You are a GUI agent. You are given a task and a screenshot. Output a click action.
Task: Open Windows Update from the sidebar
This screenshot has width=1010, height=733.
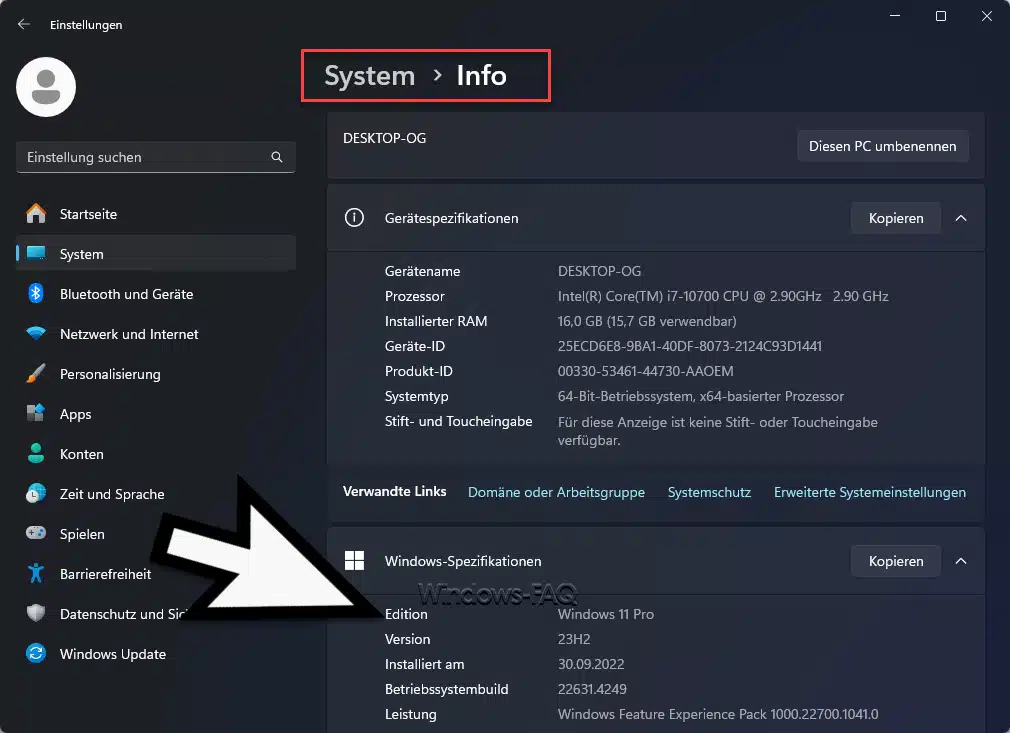click(34, 653)
